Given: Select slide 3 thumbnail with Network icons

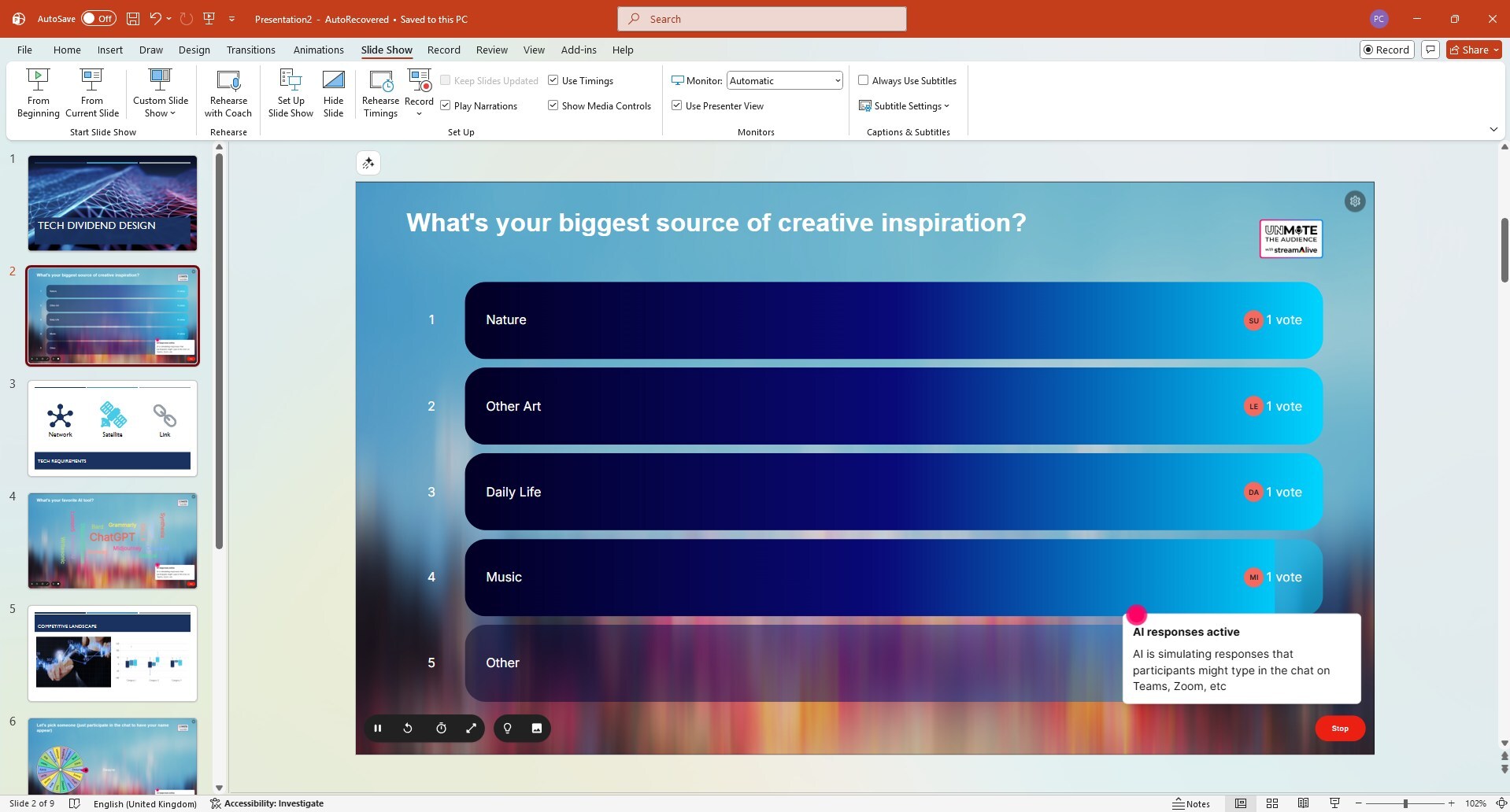Looking at the screenshot, I should point(113,428).
